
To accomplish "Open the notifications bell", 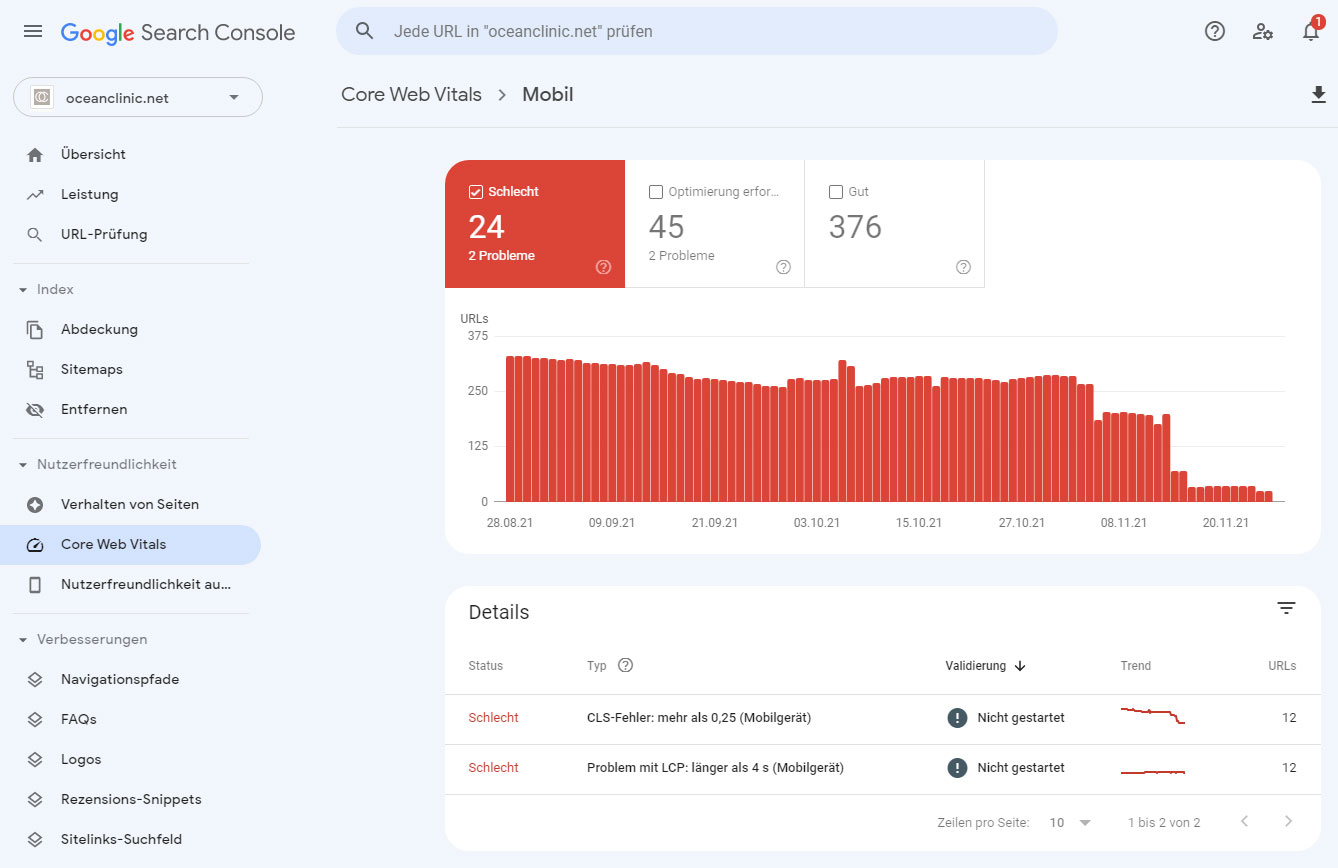I will click(1311, 31).
